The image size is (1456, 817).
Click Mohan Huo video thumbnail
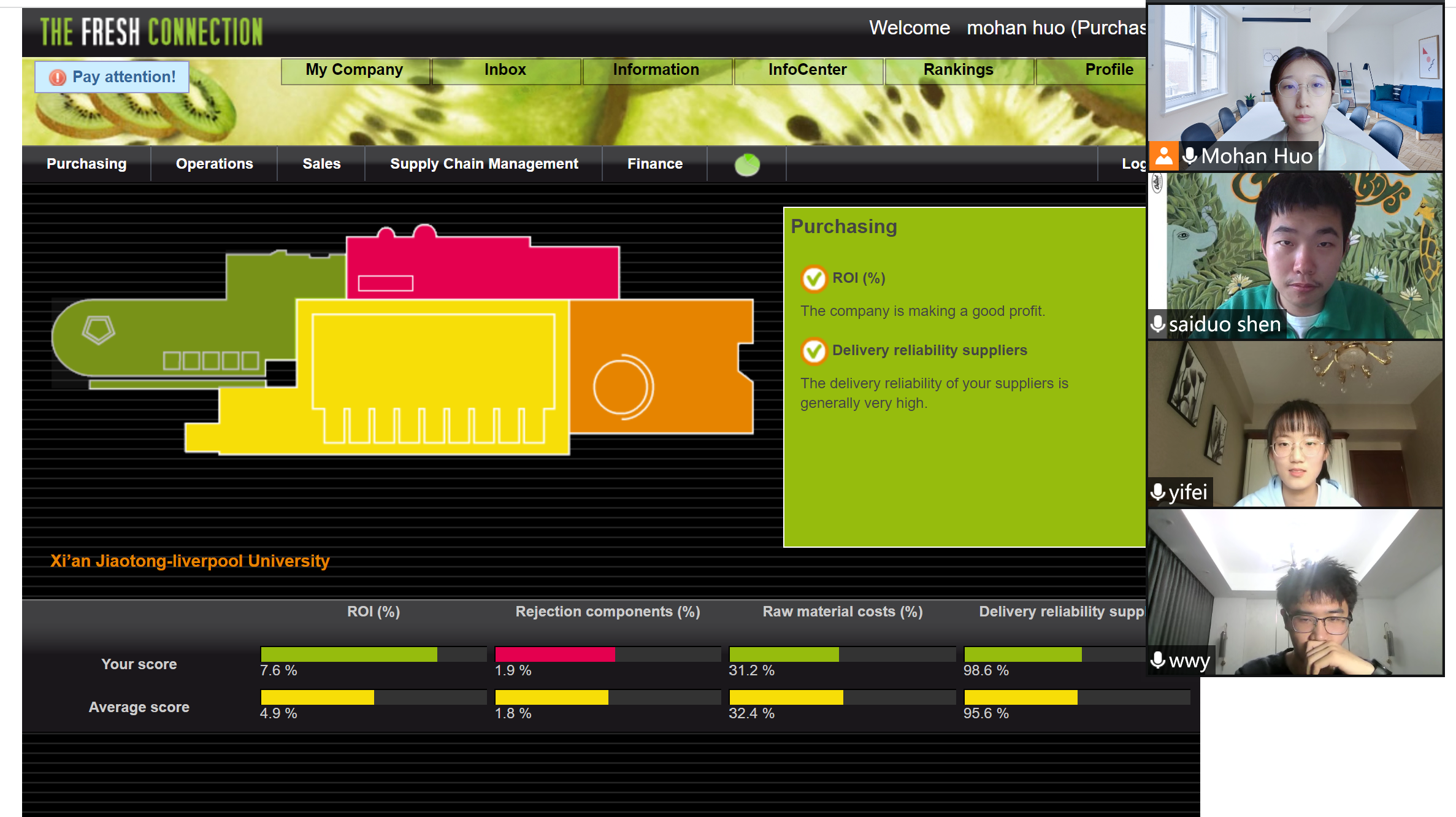click(1295, 87)
